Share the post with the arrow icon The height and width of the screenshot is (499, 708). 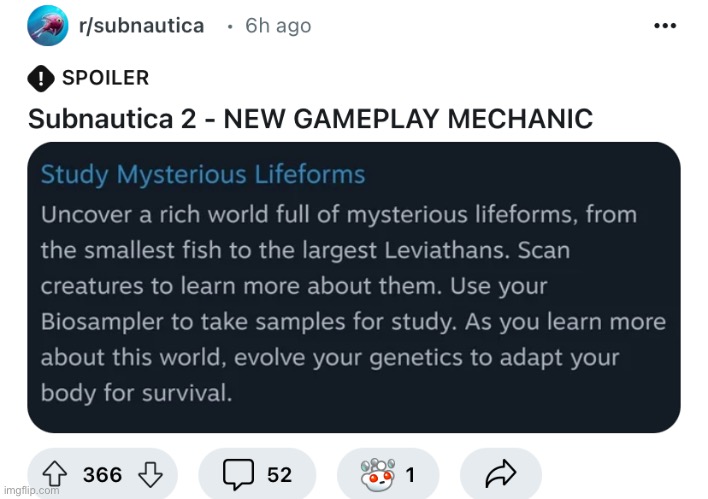(501, 474)
